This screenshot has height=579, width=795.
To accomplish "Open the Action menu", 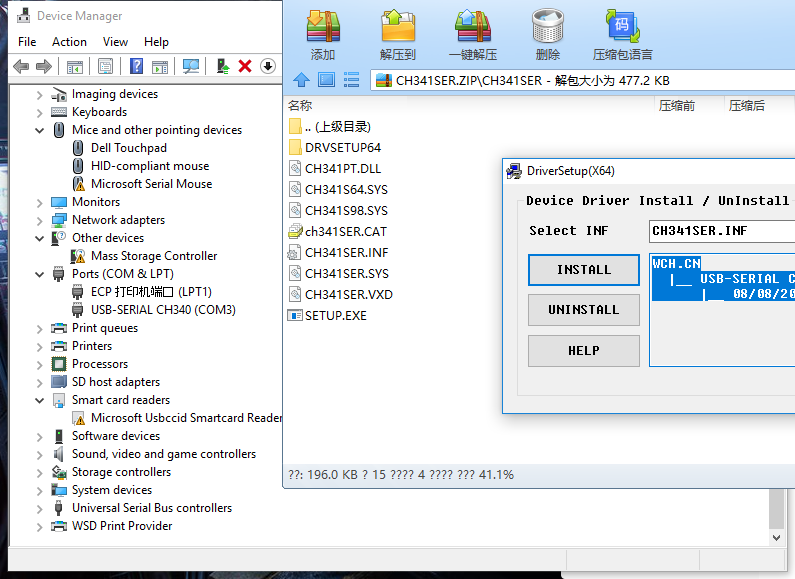I will tap(69, 42).
